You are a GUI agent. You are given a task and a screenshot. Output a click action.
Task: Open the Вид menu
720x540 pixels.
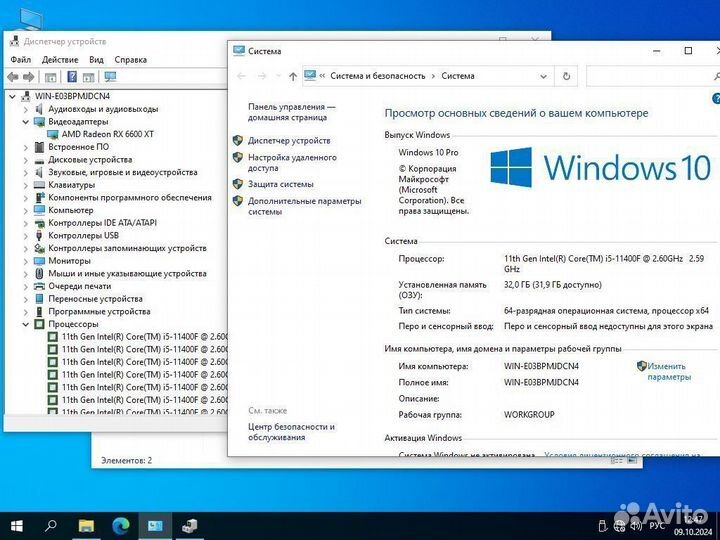pos(96,60)
